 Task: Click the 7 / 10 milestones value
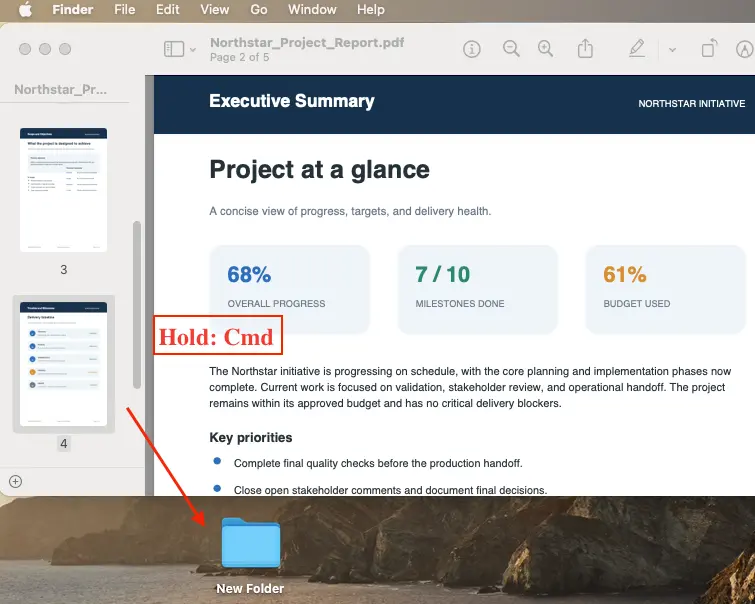(x=443, y=275)
